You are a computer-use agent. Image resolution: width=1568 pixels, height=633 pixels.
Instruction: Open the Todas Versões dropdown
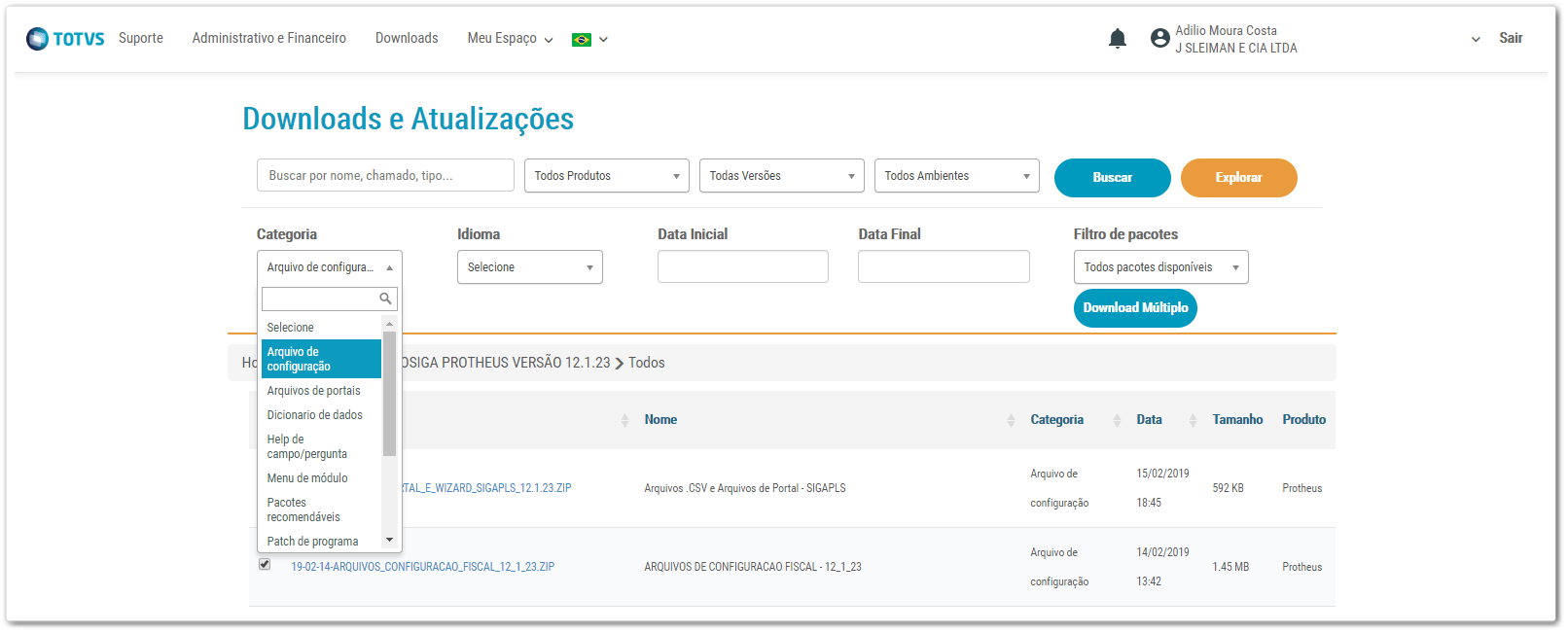(x=782, y=176)
